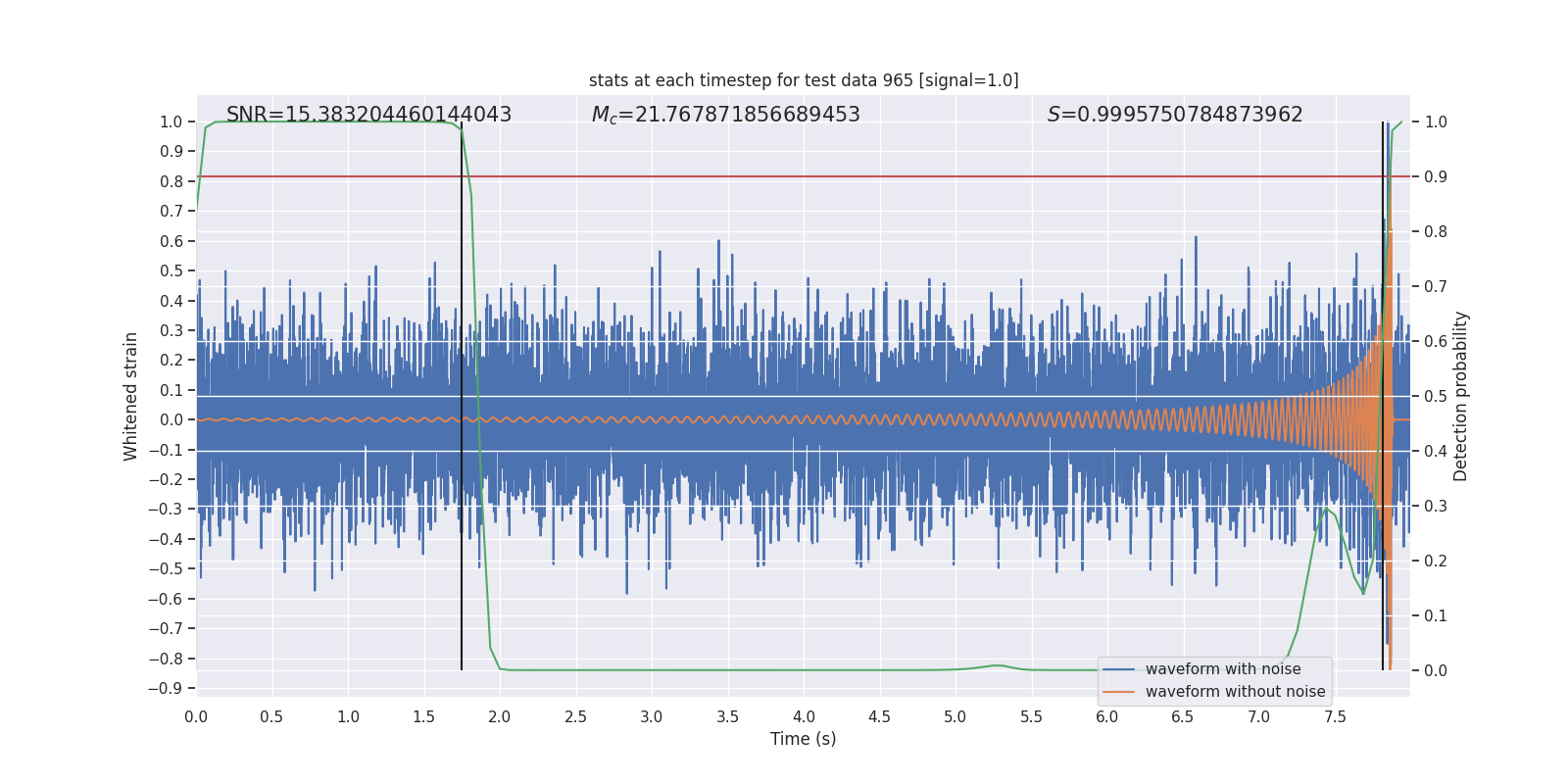Select the −0.8 tick on the Whitened strain axis
The height and width of the screenshot is (784, 1568).
click(166, 659)
